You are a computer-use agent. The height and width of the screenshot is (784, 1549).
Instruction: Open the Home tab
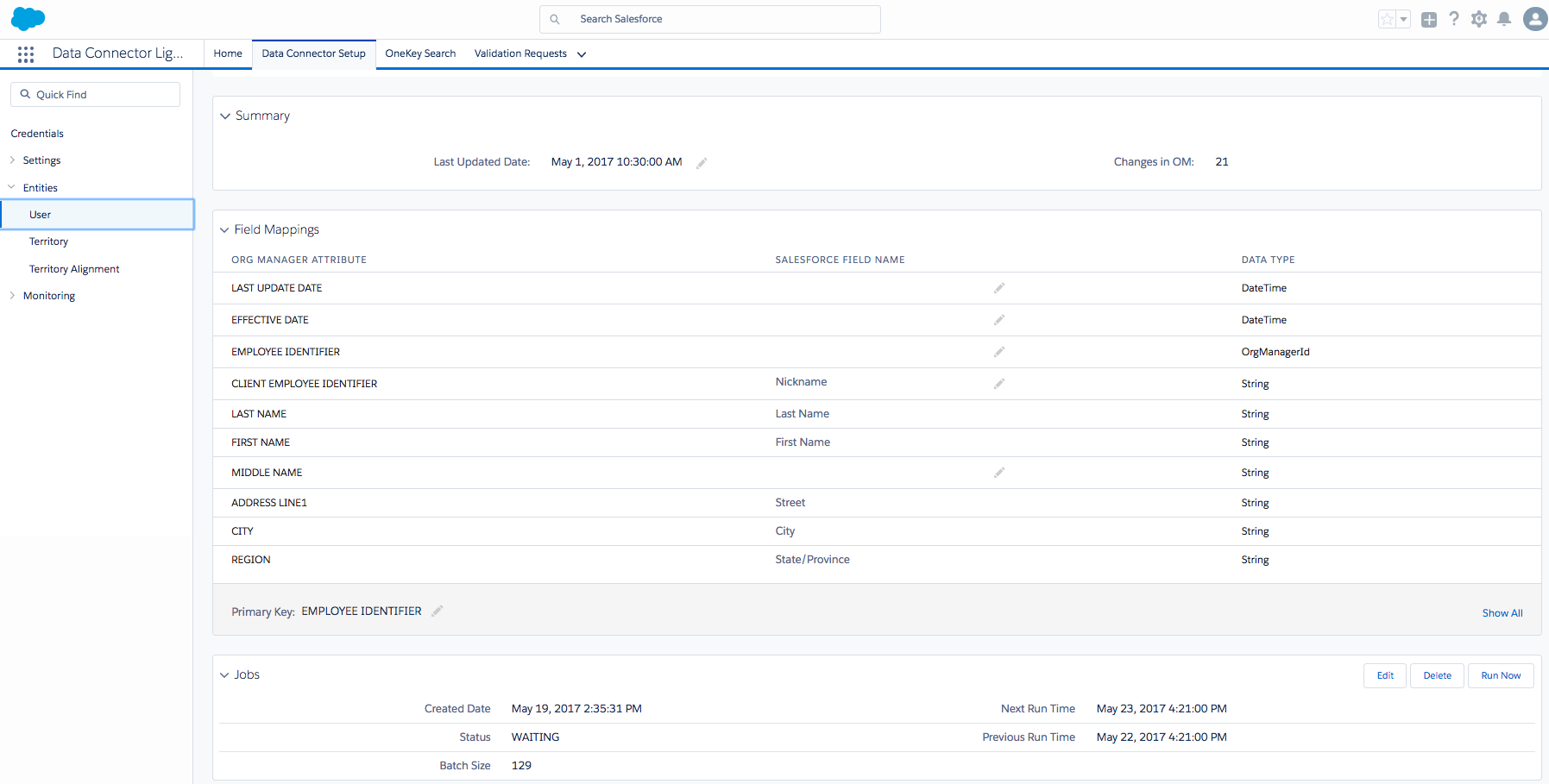click(228, 53)
